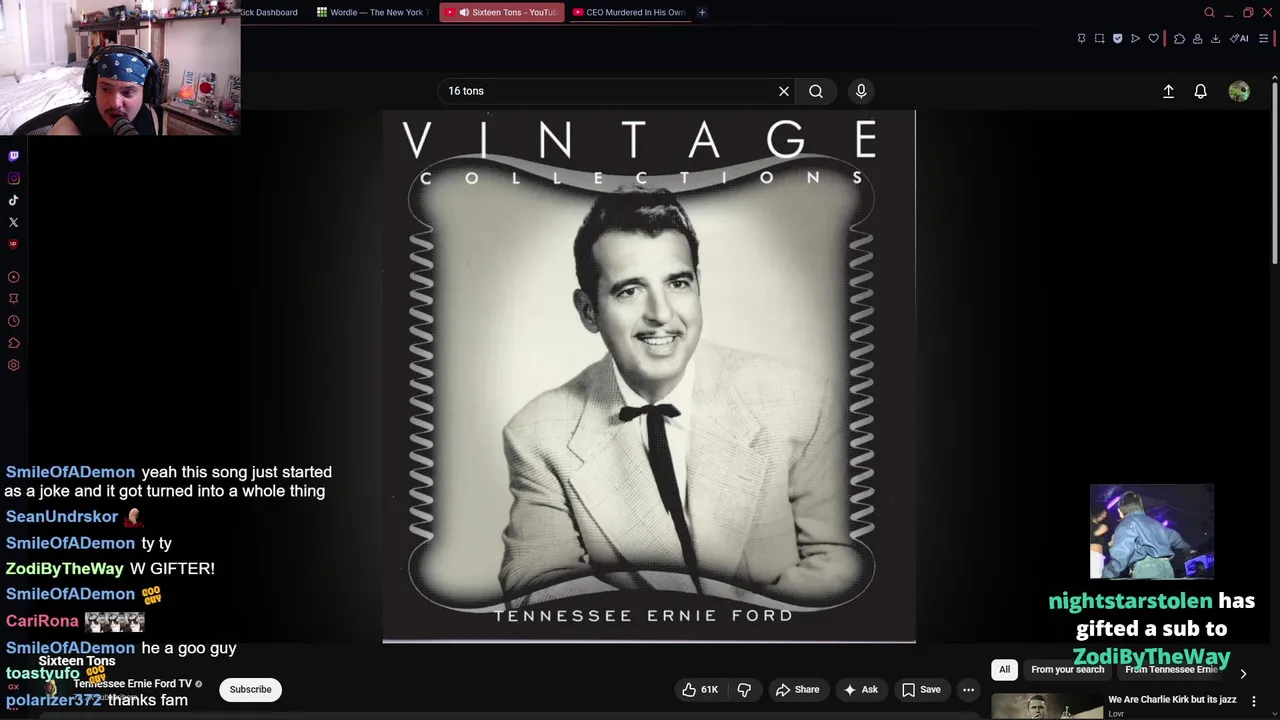Click SeanUndrskor username in chat

pos(62,516)
